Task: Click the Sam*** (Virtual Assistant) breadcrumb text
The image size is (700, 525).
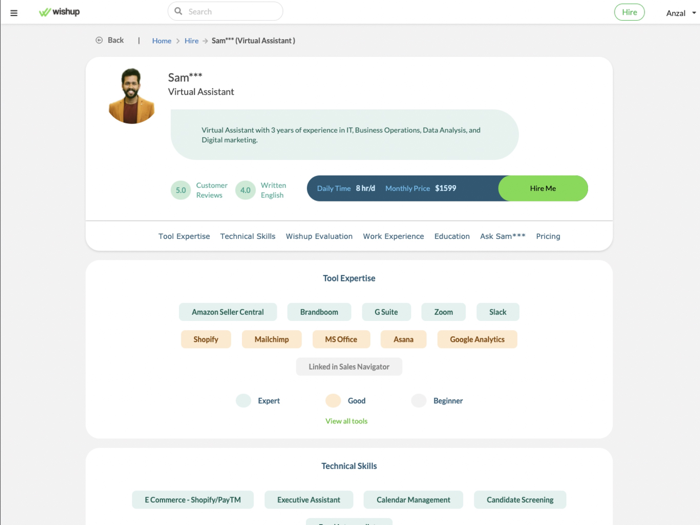Action: pyautogui.click(x=253, y=41)
